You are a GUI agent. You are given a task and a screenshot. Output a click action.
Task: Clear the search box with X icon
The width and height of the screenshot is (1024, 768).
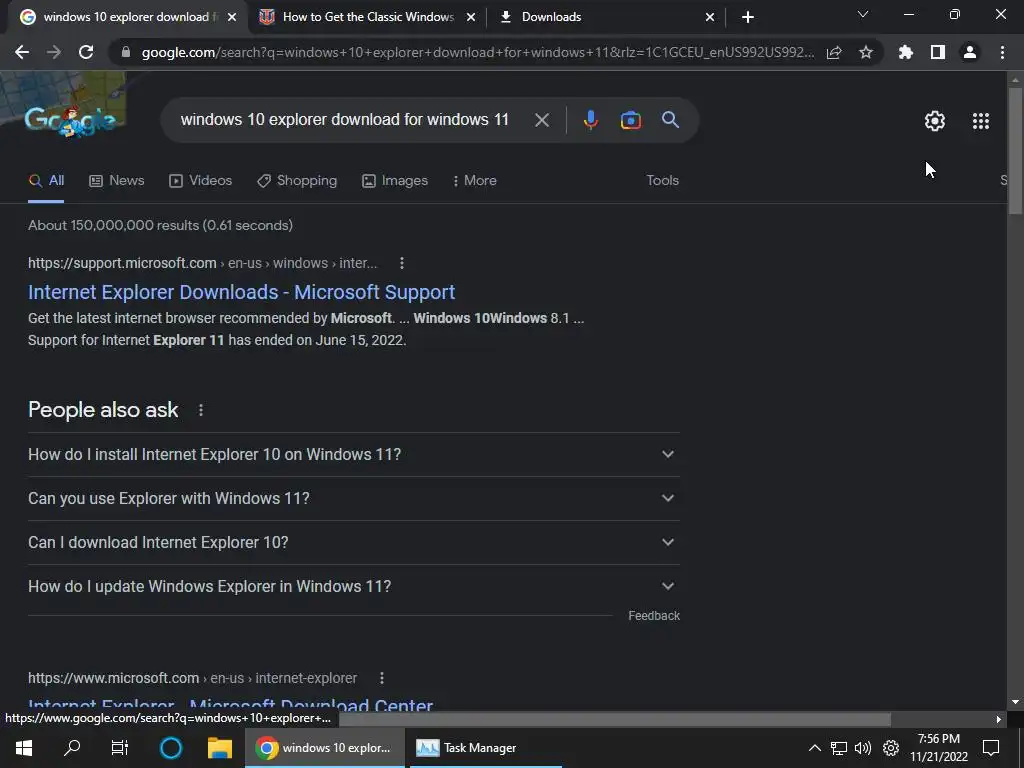(x=541, y=120)
